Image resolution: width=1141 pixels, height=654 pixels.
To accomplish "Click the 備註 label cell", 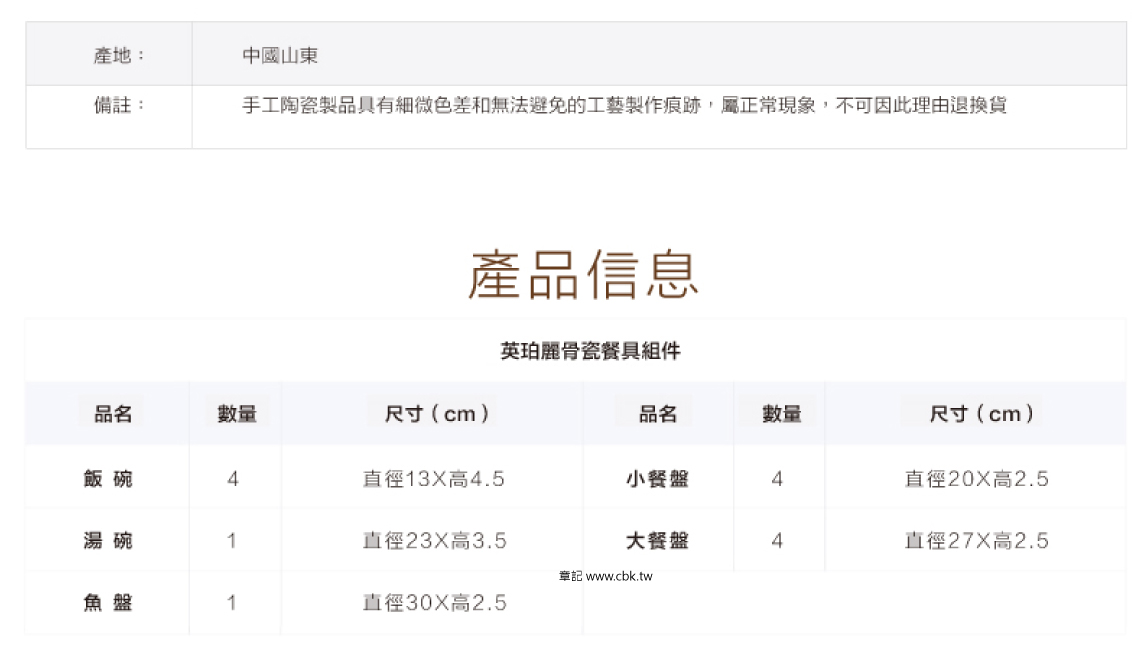I will tap(119, 105).
